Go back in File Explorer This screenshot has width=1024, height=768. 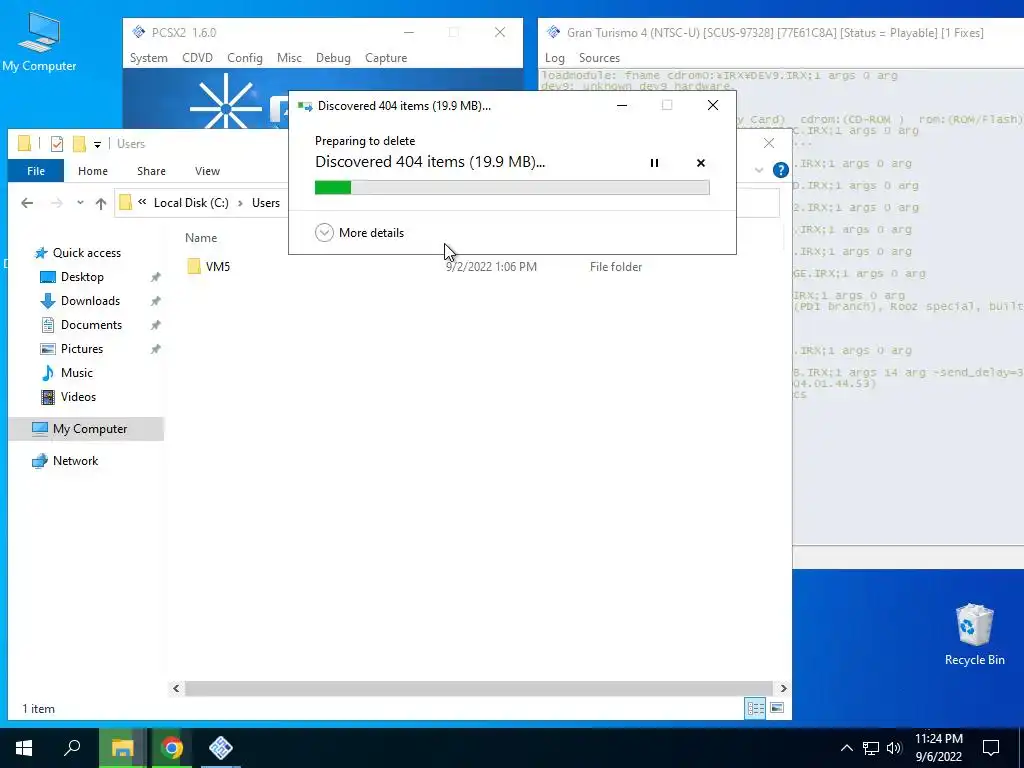[x=27, y=203]
